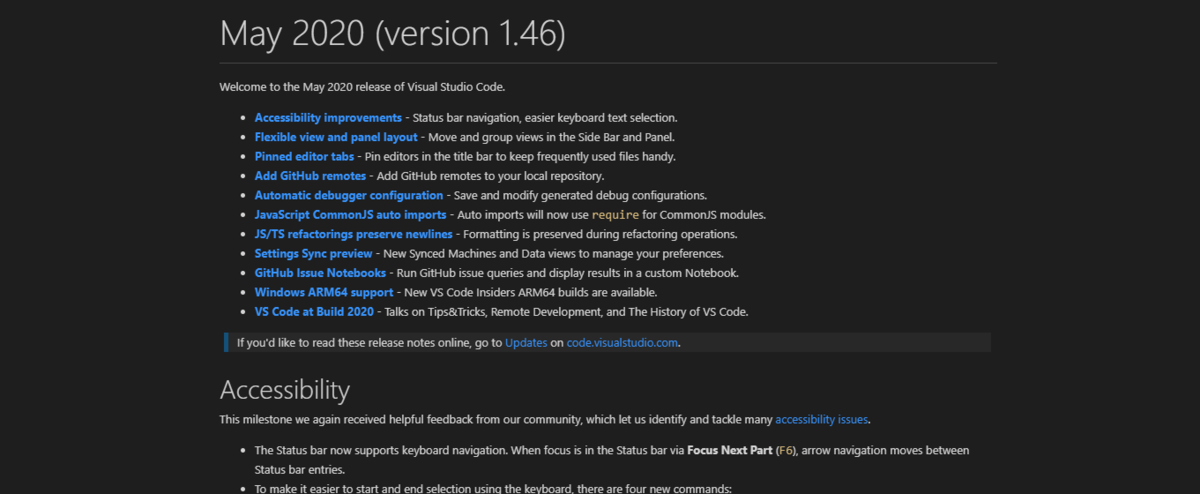Open JavaScript CommonJS auto imports link

click(x=351, y=215)
